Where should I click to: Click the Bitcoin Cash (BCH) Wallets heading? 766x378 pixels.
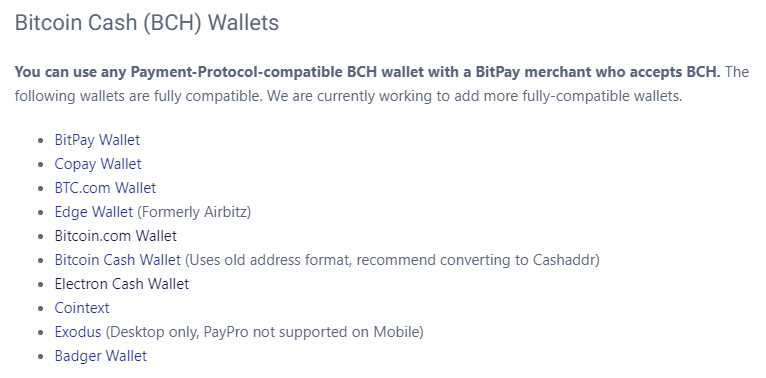coord(147,22)
